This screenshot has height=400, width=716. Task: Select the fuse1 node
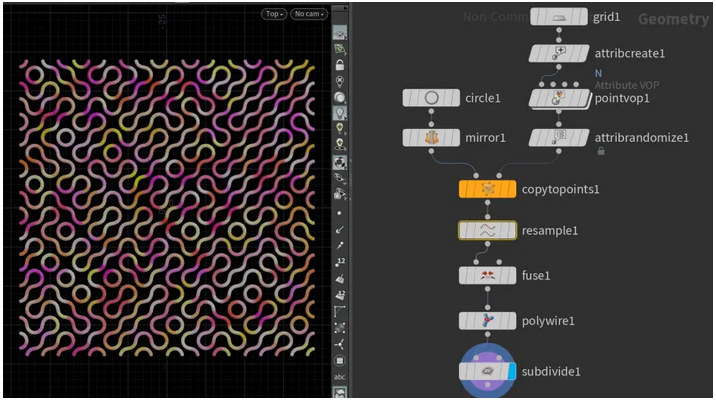click(487, 275)
